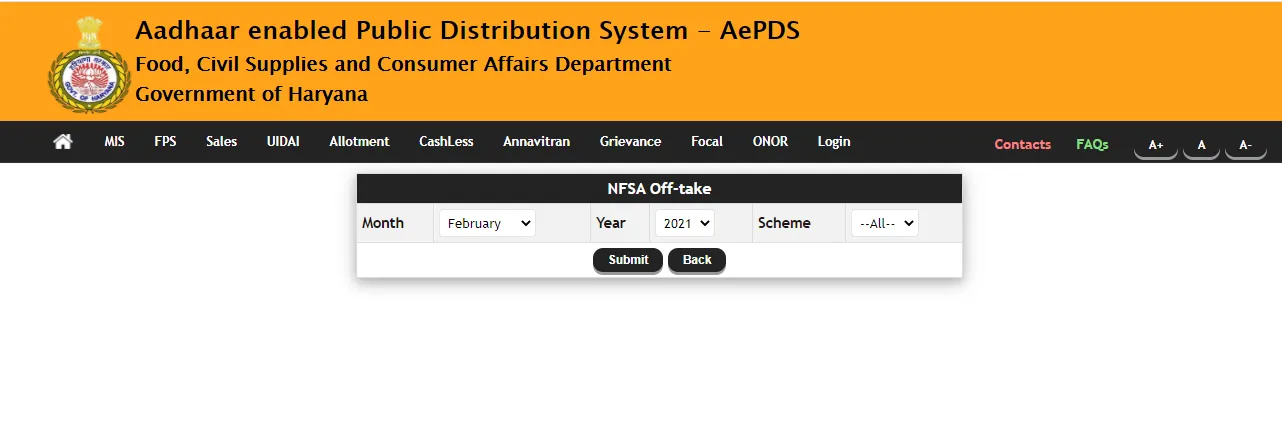Image resolution: width=1282 pixels, height=442 pixels.
Task: Click the 'NFSA Off-take' panel heading
Action: (x=660, y=188)
